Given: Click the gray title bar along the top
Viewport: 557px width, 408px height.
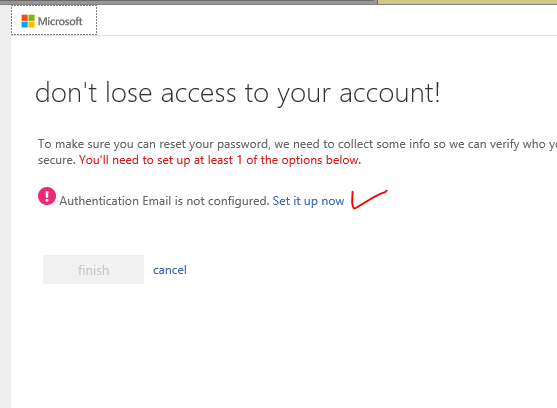Looking at the screenshot, I should pos(189,2).
